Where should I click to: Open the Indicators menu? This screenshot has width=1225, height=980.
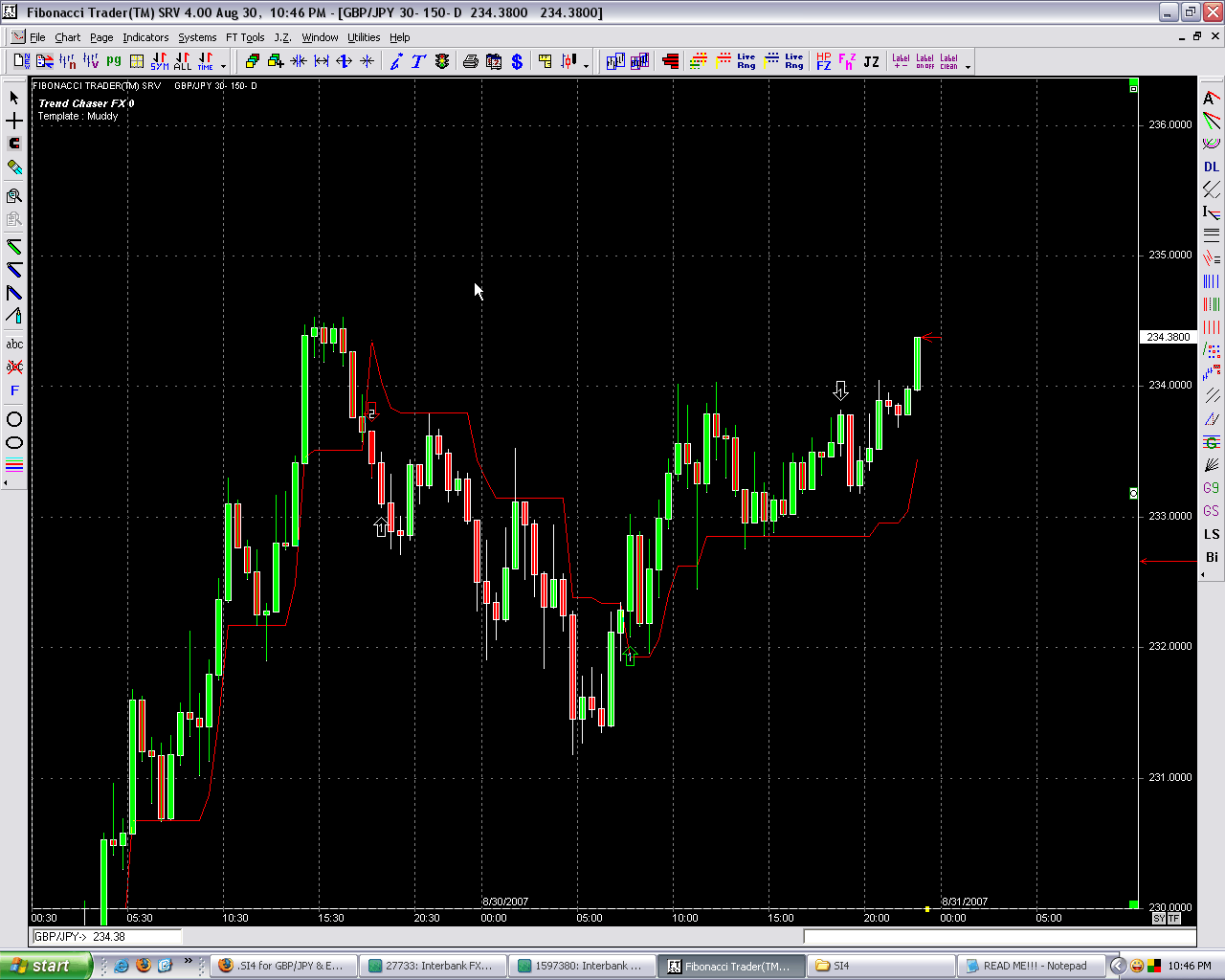(145, 37)
